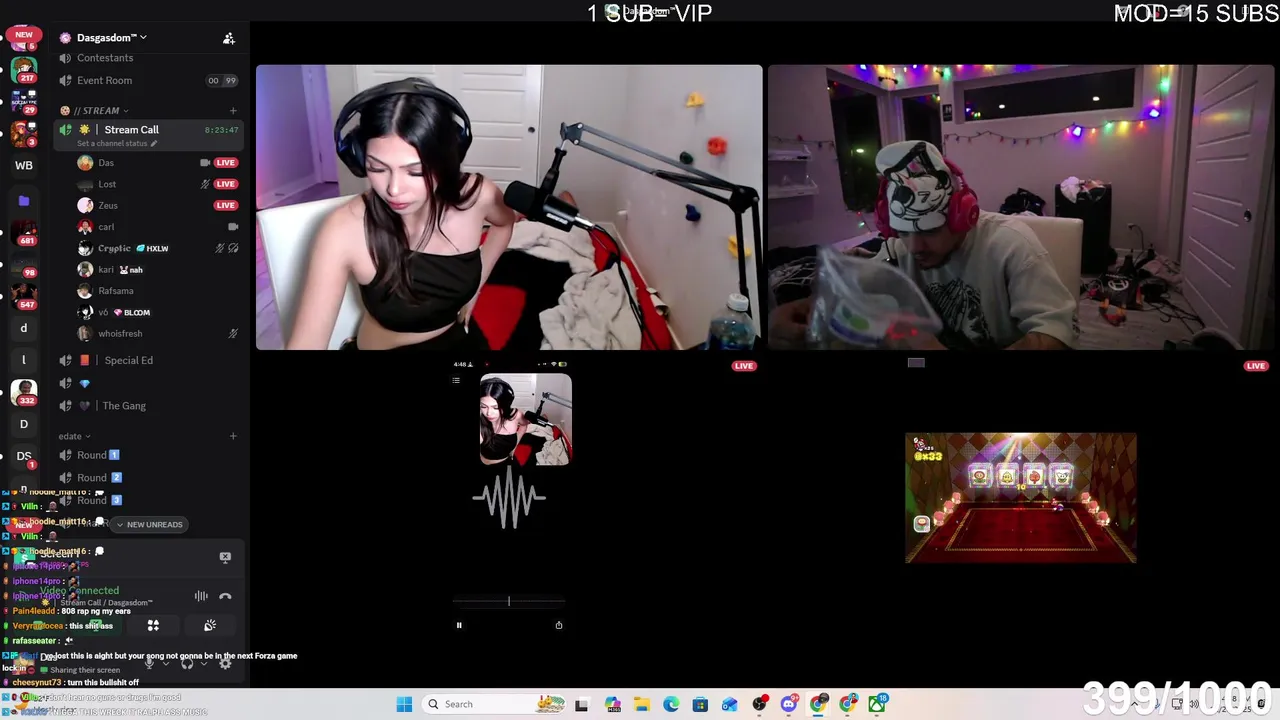Edit the 'Set a channel status' pencil

tap(153, 143)
